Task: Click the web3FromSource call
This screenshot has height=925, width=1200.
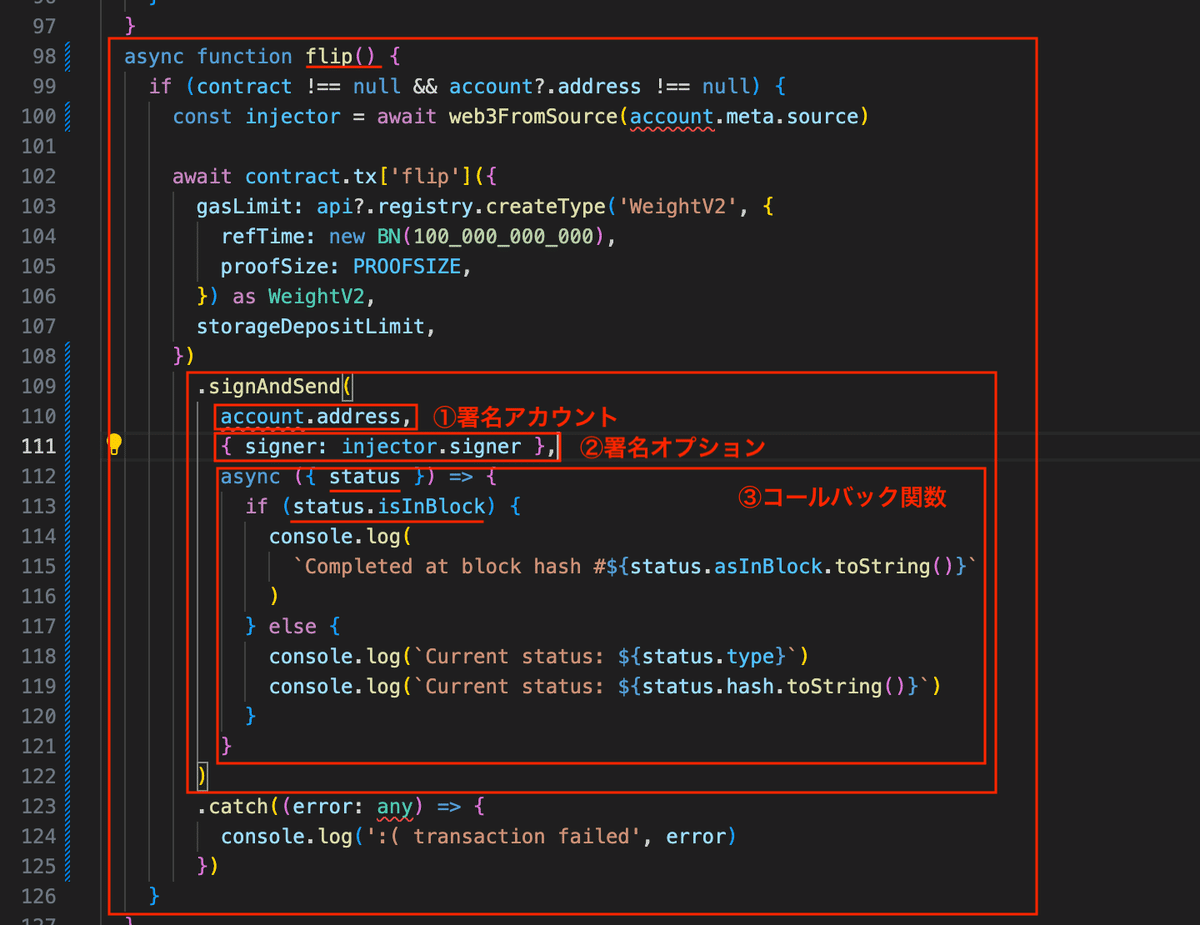Action: pos(534,116)
